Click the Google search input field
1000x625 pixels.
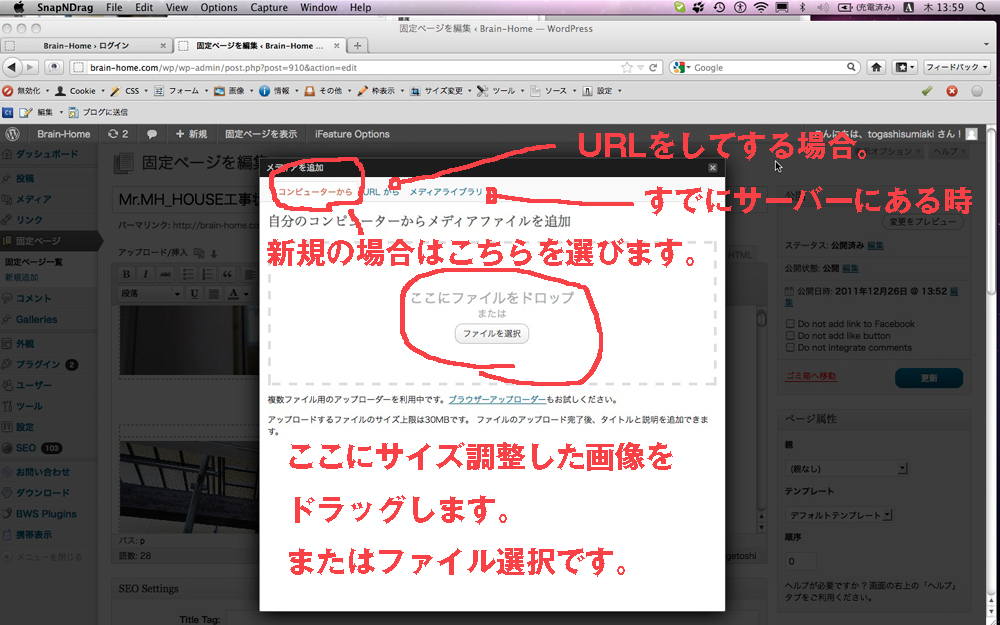pos(768,67)
